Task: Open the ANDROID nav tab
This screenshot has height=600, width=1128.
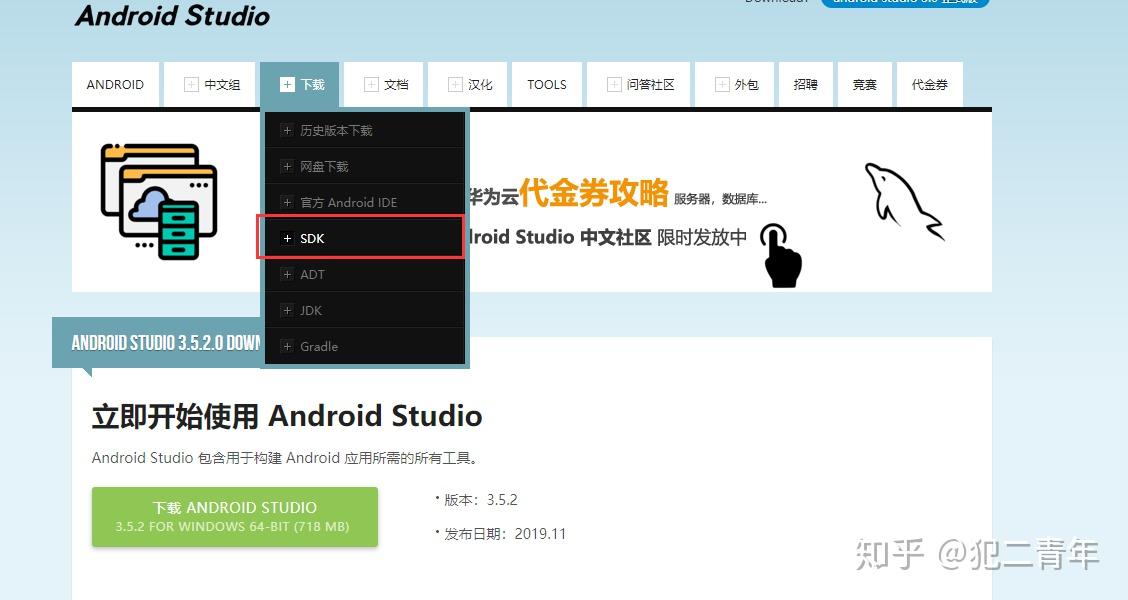Action: (x=115, y=85)
